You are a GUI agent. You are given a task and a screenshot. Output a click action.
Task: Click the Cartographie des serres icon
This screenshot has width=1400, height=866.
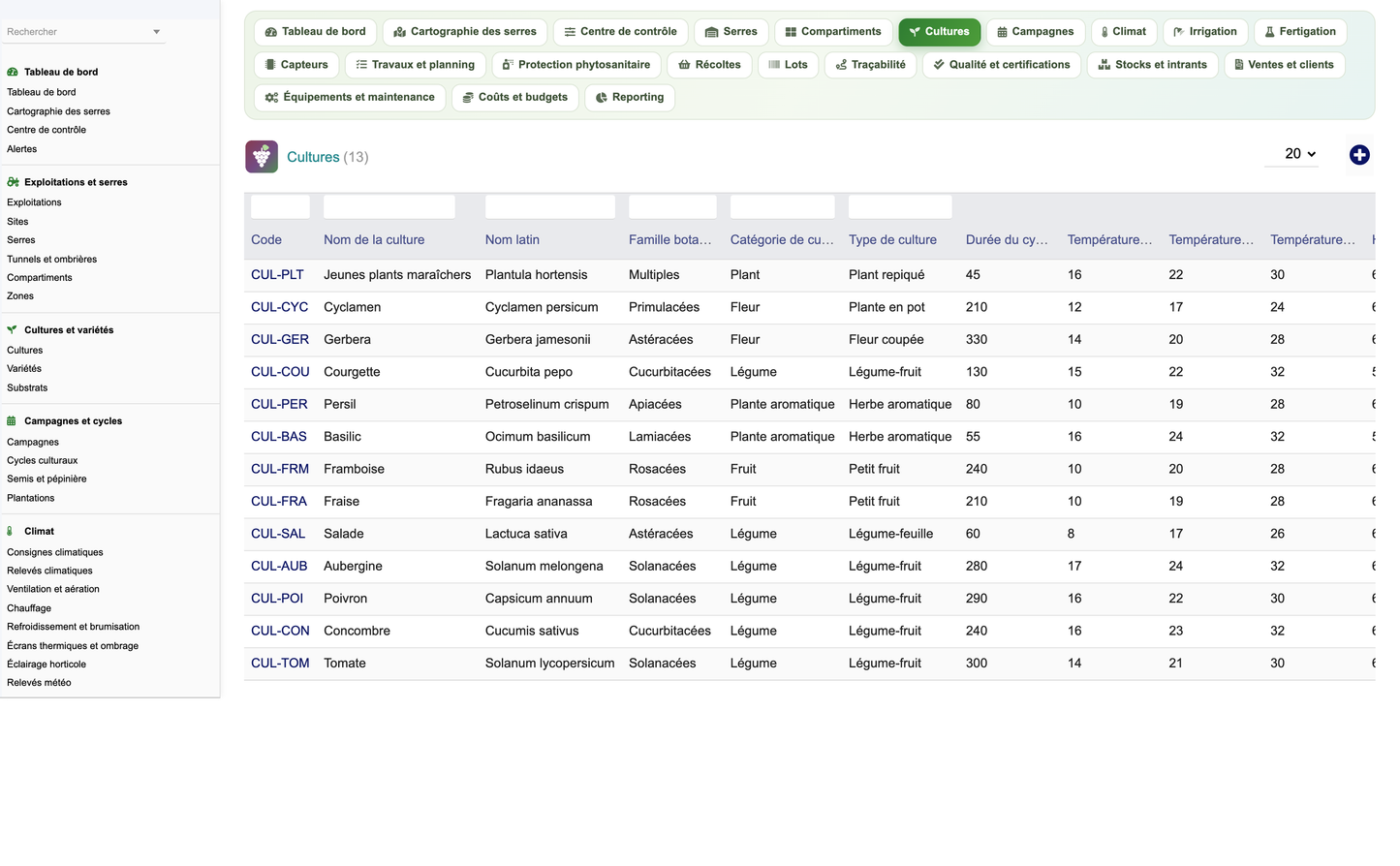click(399, 32)
